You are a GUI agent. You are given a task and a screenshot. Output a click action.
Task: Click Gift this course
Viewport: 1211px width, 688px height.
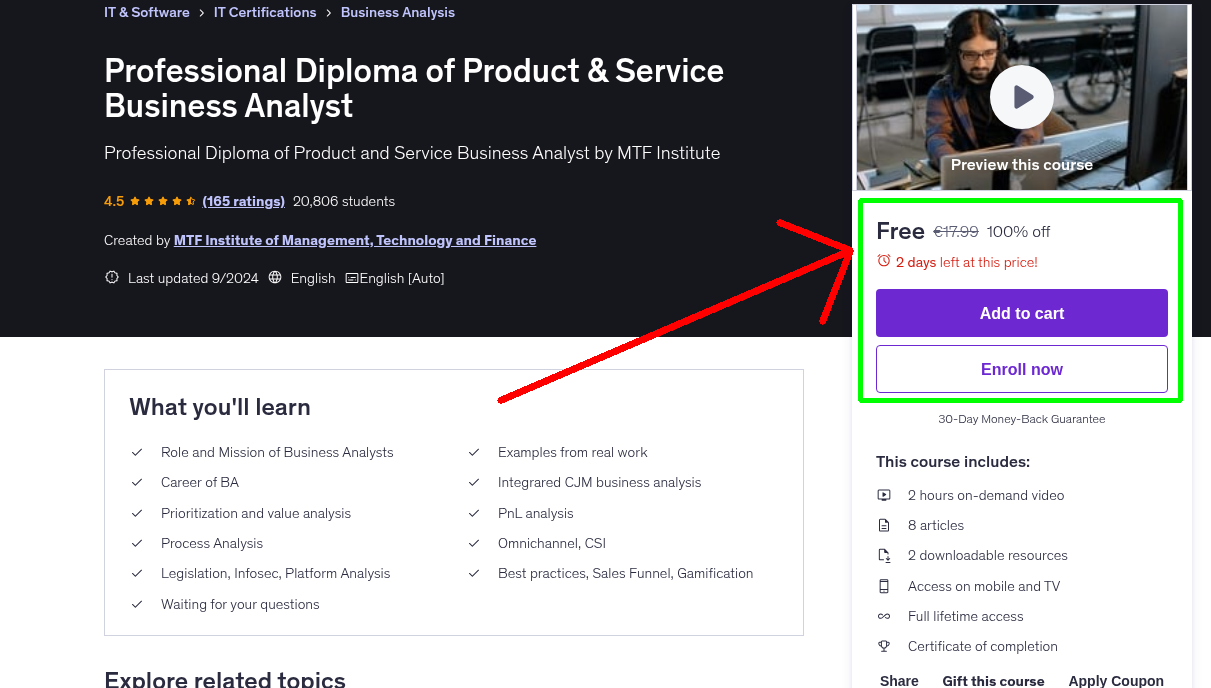pyautogui.click(x=993, y=680)
